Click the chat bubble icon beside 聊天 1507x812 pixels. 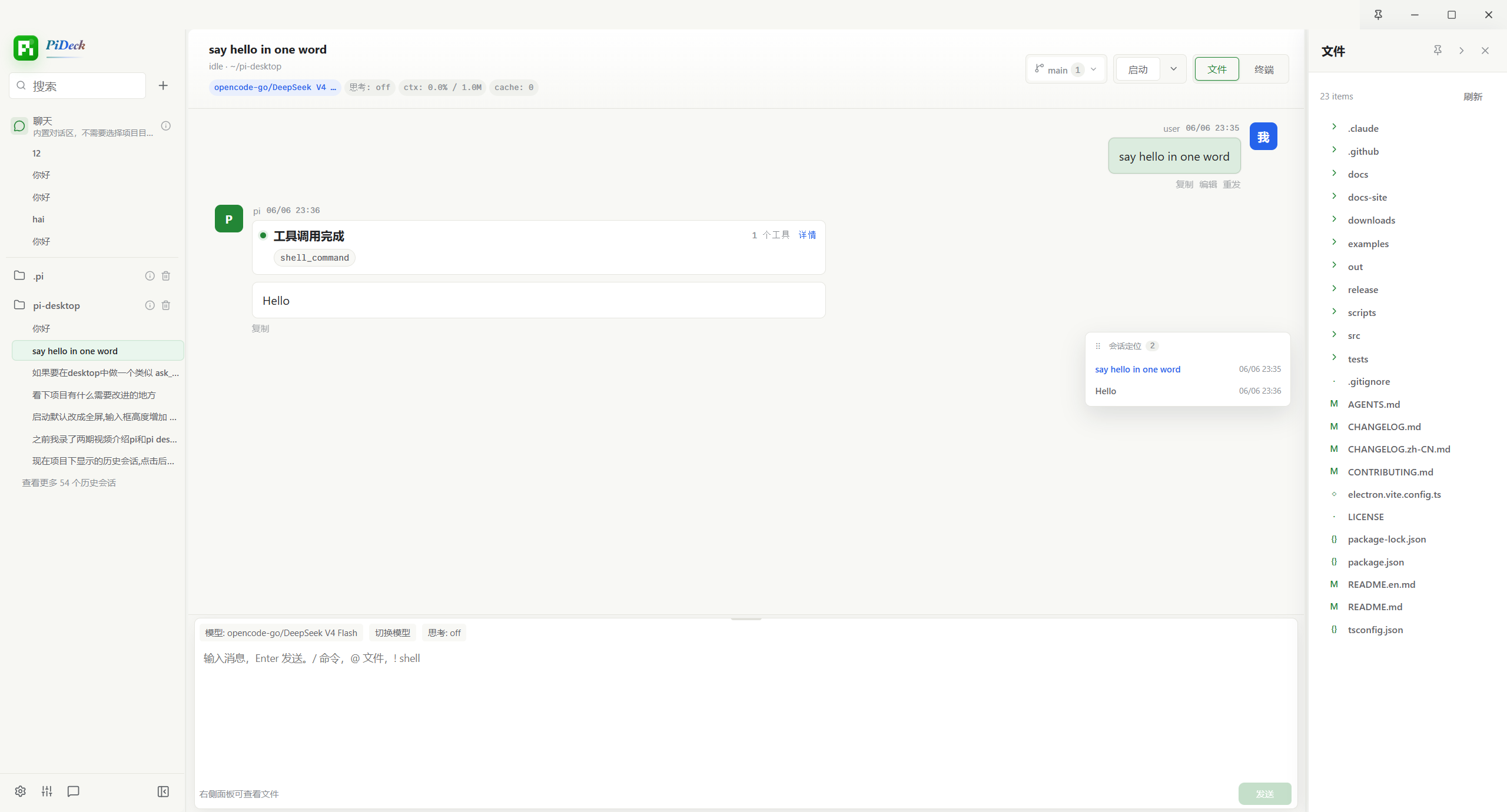point(19,126)
